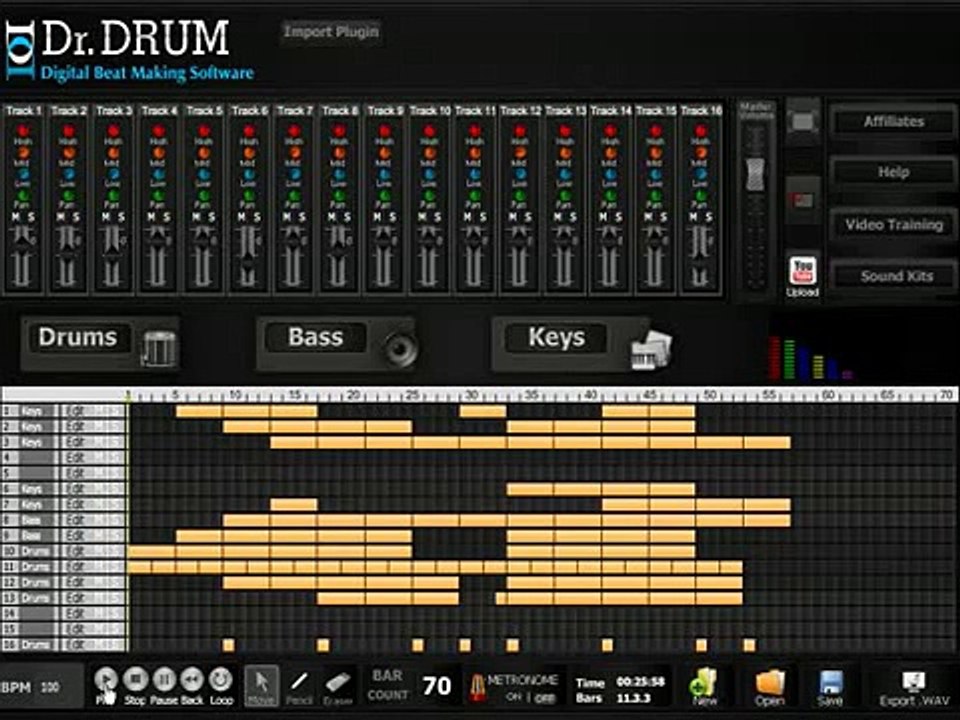Click the monitor icon beside Master Volume
960x720 pixels.
[803, 121]
